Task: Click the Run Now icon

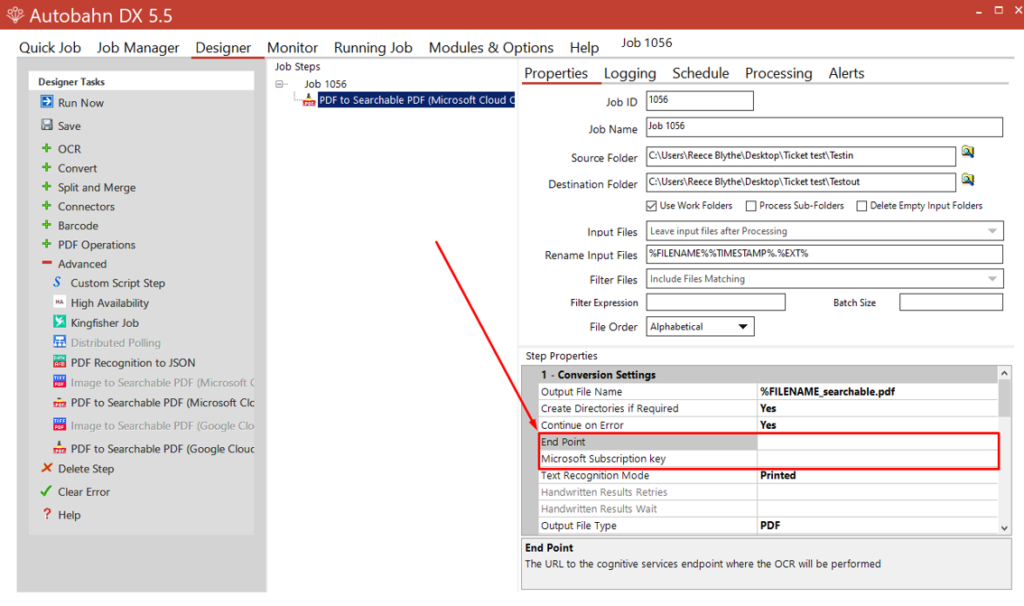Action: coord(47,103)
